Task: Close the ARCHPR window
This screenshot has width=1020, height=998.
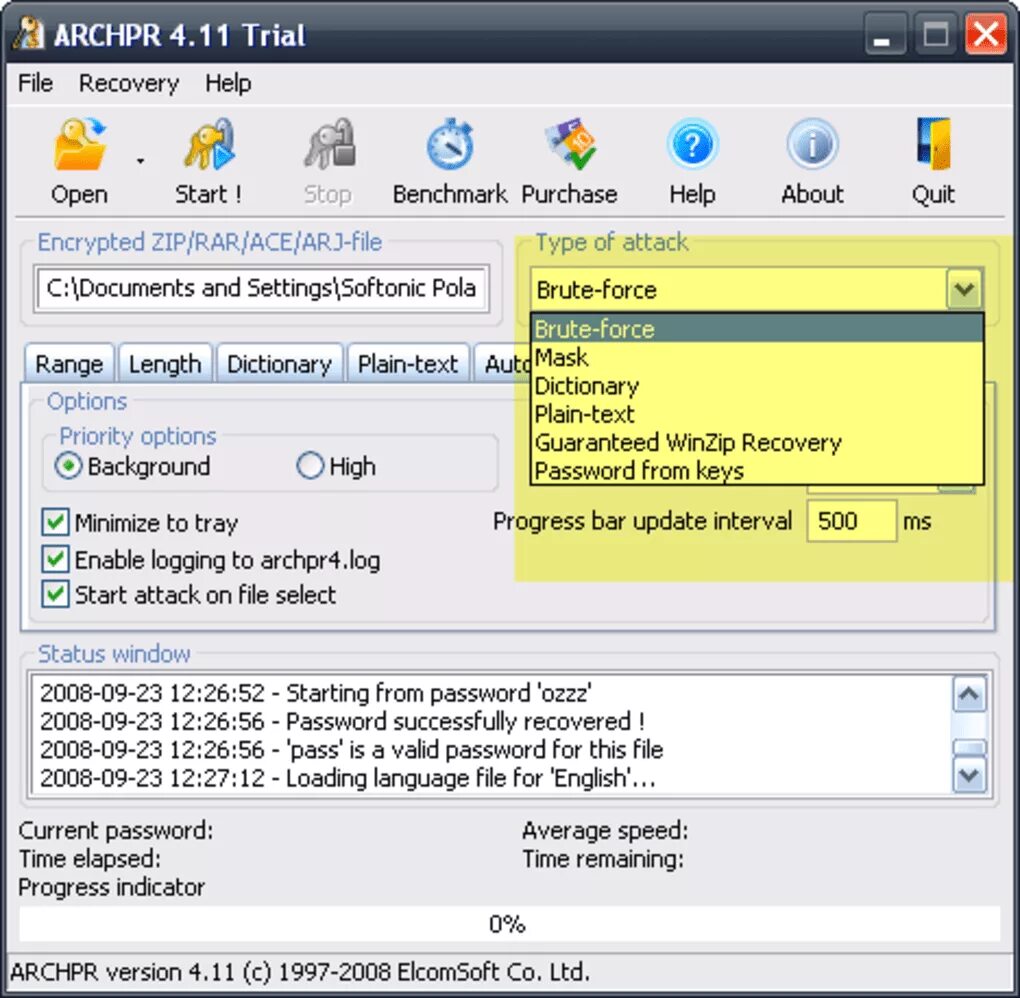Action: (986, 34)
